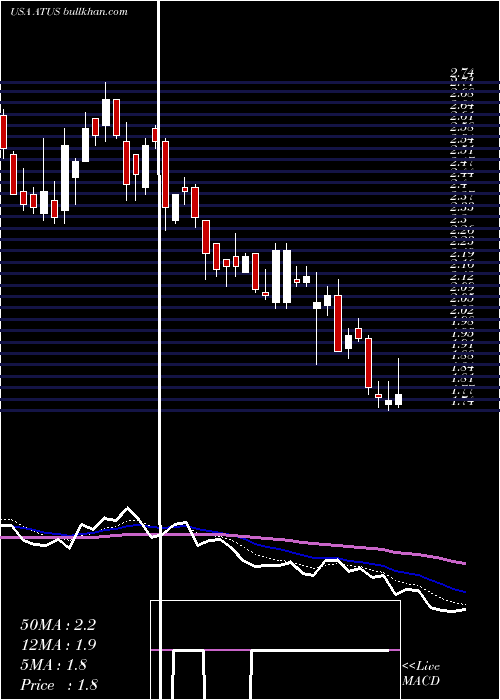
Task: Click the '<<Live MACD' label
Action: coord(421,674)
